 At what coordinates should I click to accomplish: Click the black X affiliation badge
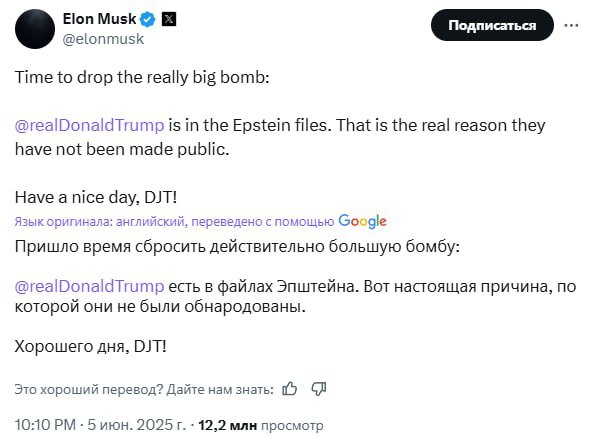169,19
